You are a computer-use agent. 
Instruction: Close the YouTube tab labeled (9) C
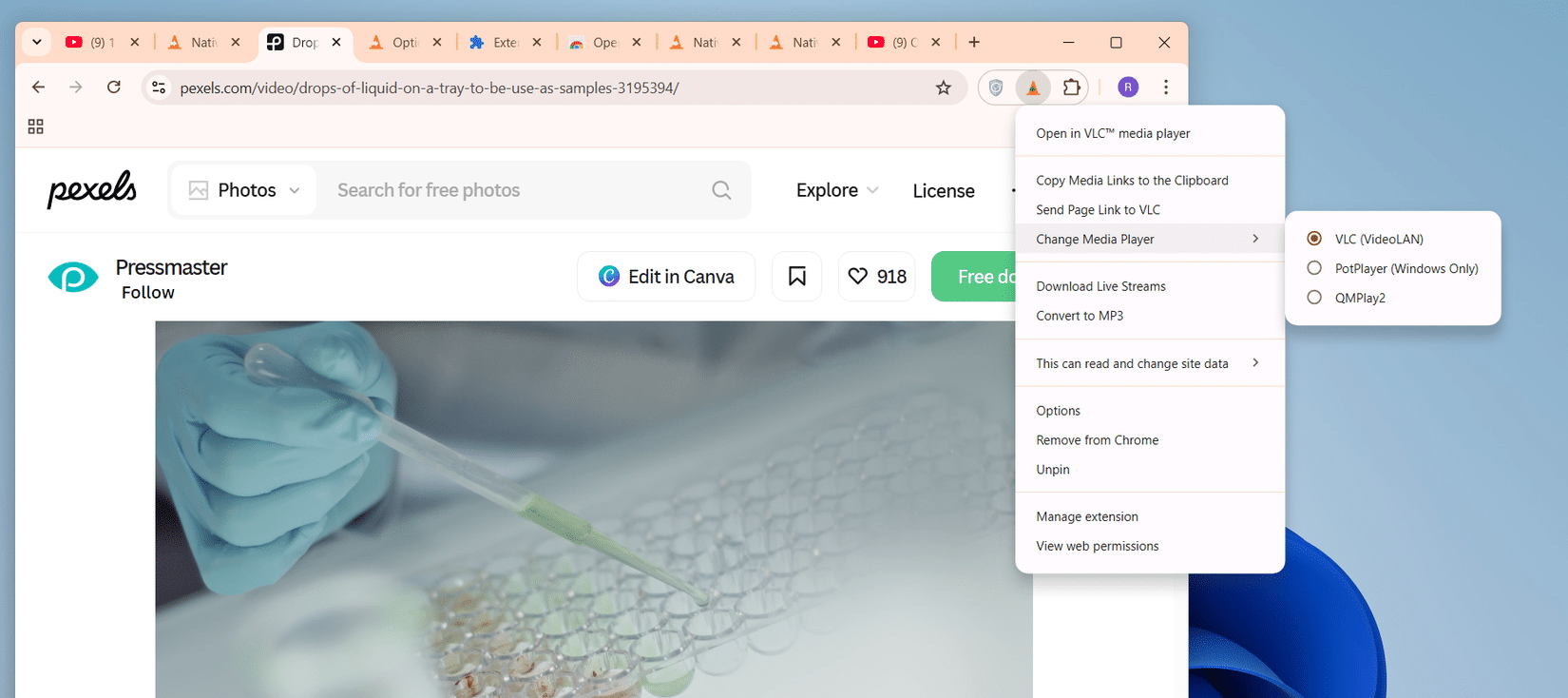[x=936, y=42]
